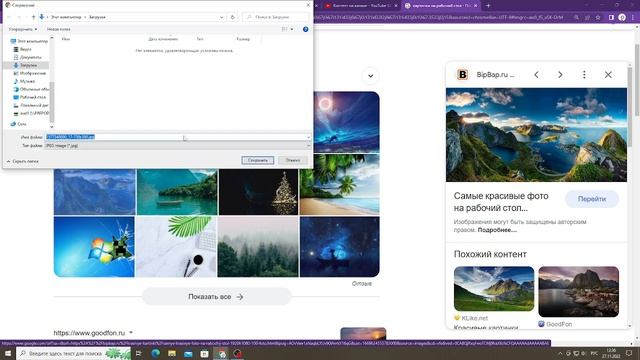Click the Перейти button
This screenshot has height=360, width=640.
pyautogui.click(x=592, y=199)
